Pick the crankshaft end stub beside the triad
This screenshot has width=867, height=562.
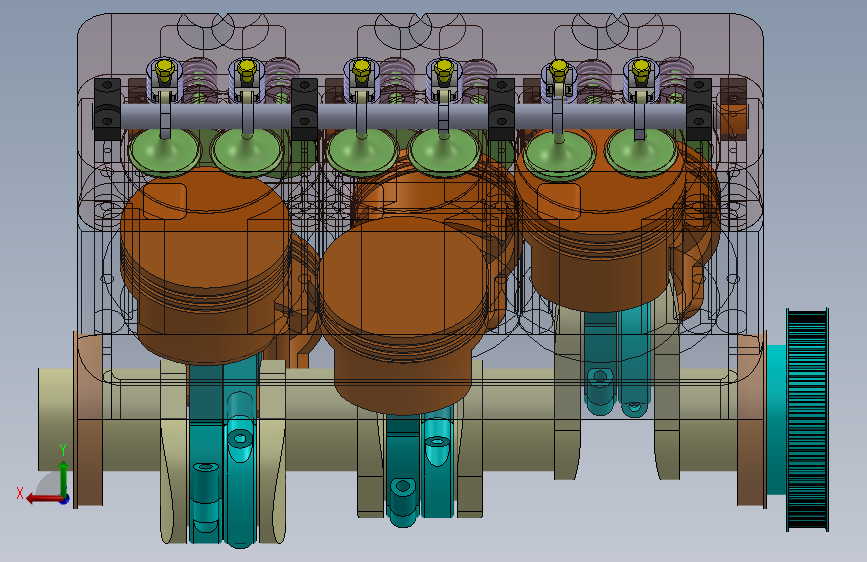click(x=55, y=419)
